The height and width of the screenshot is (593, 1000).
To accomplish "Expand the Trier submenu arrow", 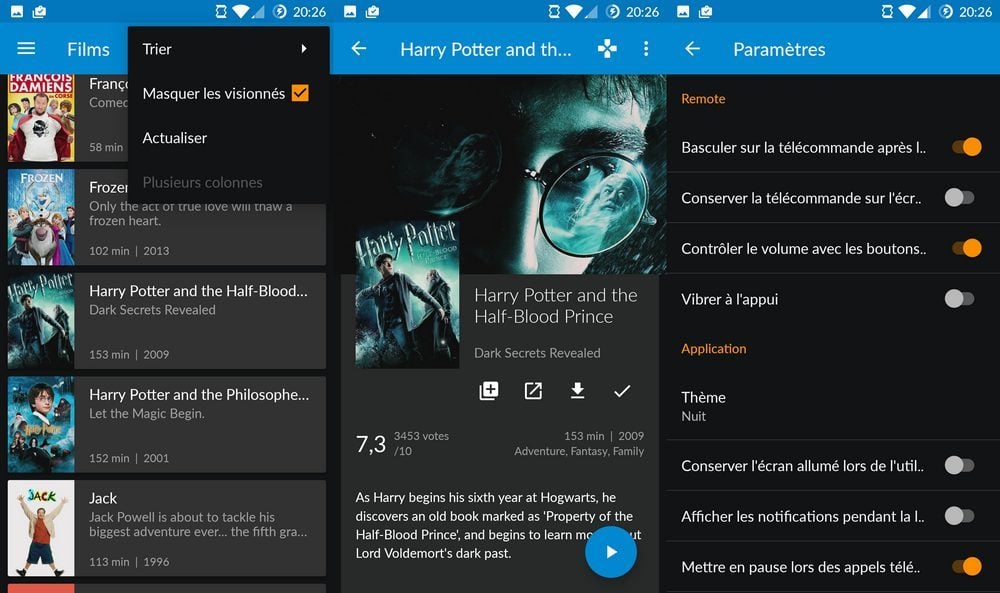I will [304, 48].
